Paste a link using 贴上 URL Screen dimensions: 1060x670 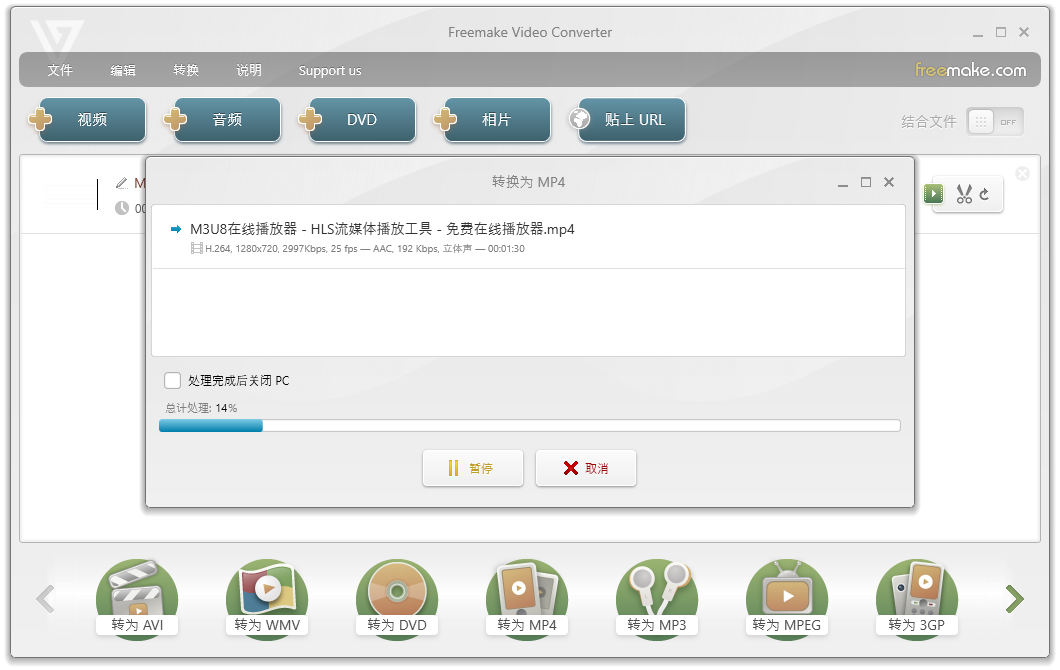632,120
